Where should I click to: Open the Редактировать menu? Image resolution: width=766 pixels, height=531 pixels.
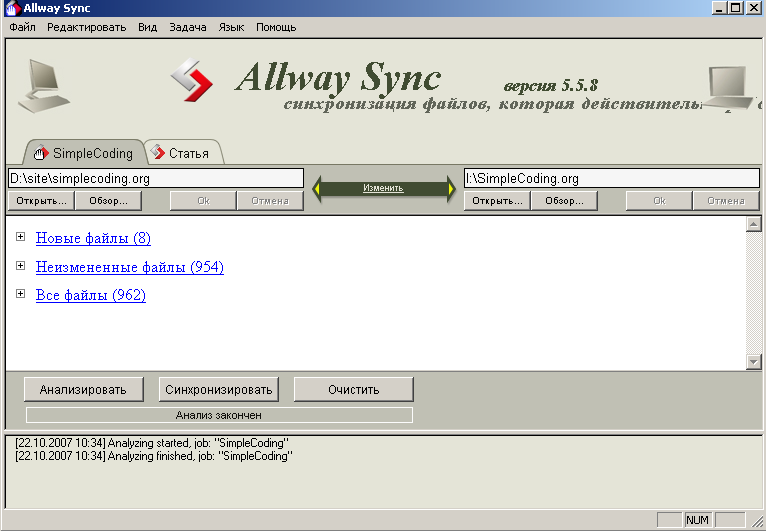coord(86,27)
